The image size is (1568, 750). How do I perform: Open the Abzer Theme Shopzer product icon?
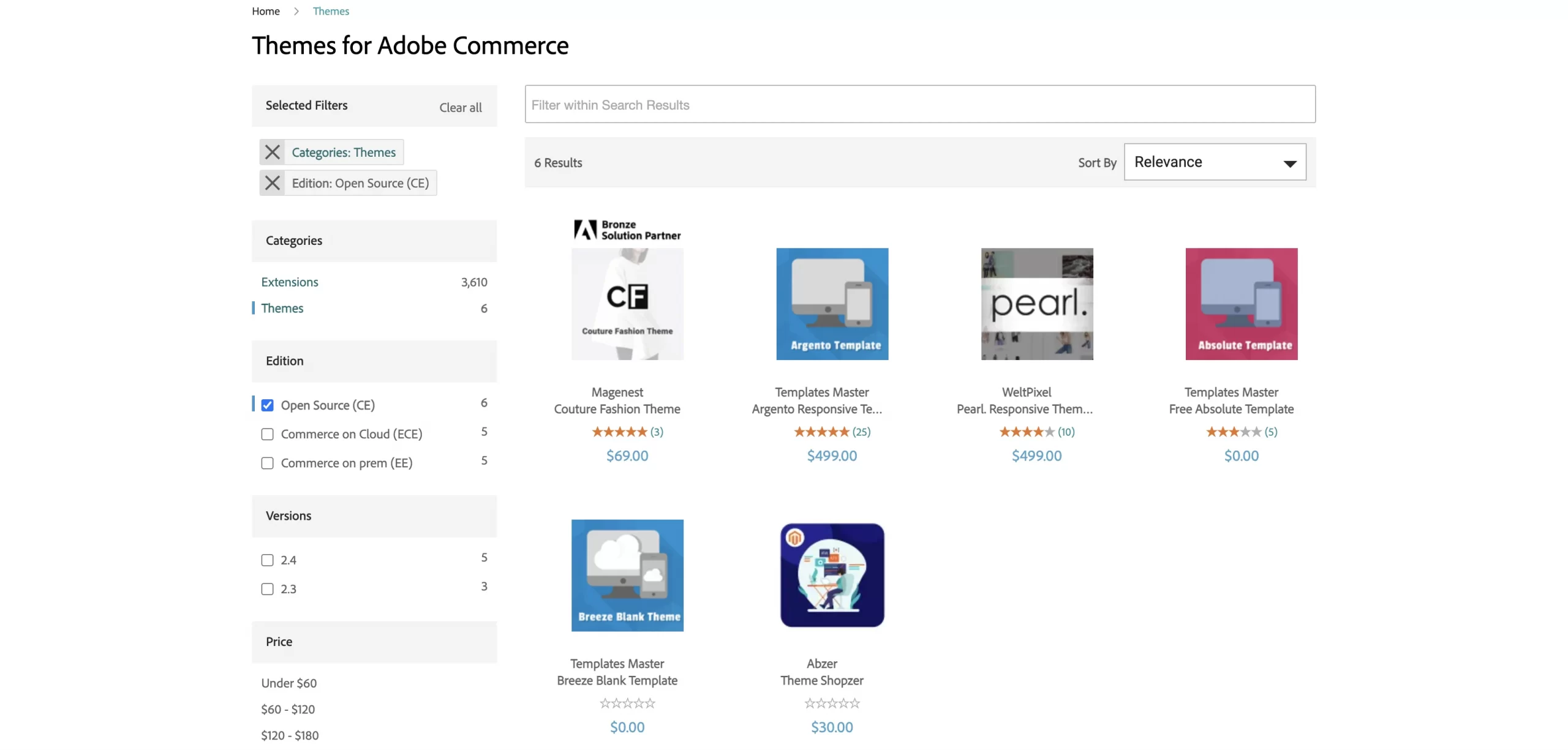click(831, 575)
